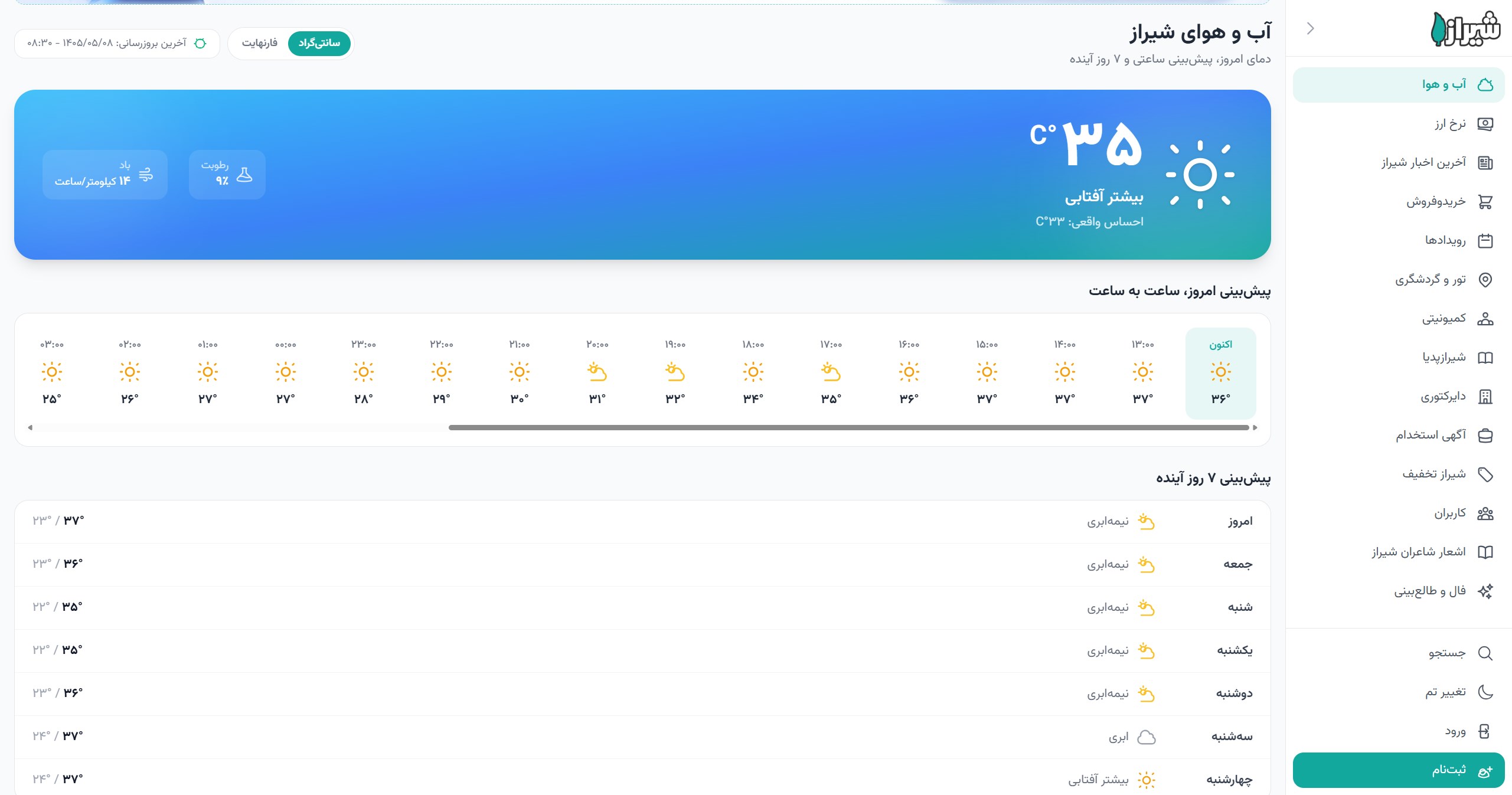This screenshot has width=1512, height=795.
Task: Open the sparkle icon for فال و طالع‌بینی
Action: [1485, 591]
